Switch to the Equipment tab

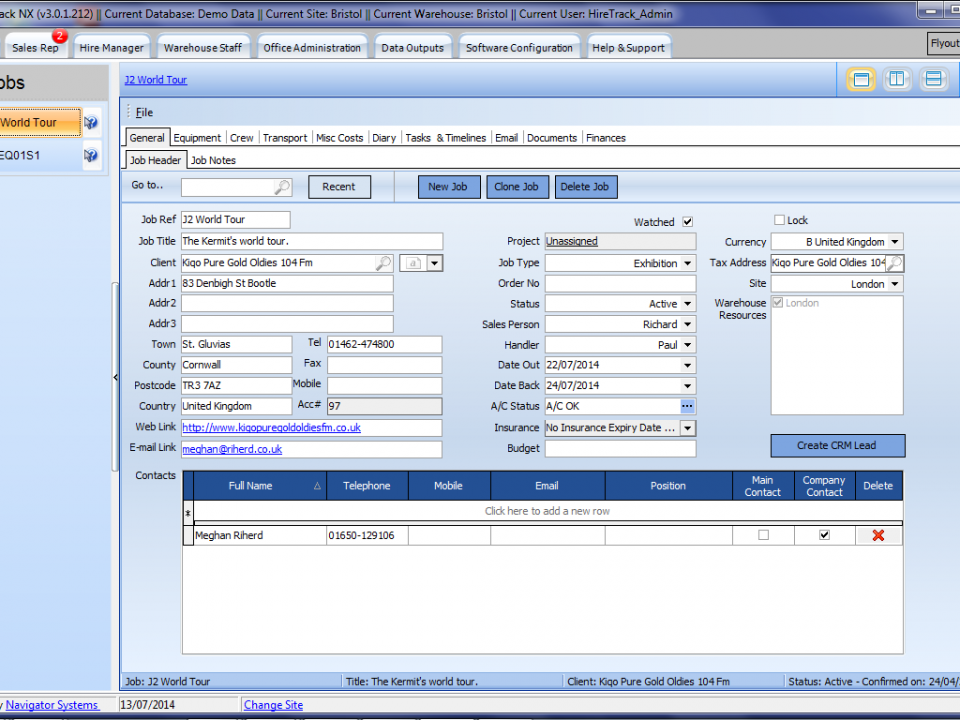197,138
